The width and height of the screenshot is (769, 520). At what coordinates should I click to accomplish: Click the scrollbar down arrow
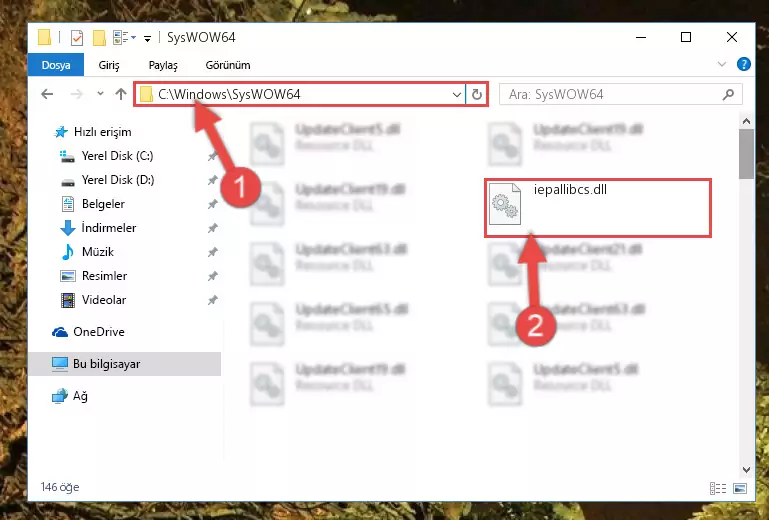point(746,470)
